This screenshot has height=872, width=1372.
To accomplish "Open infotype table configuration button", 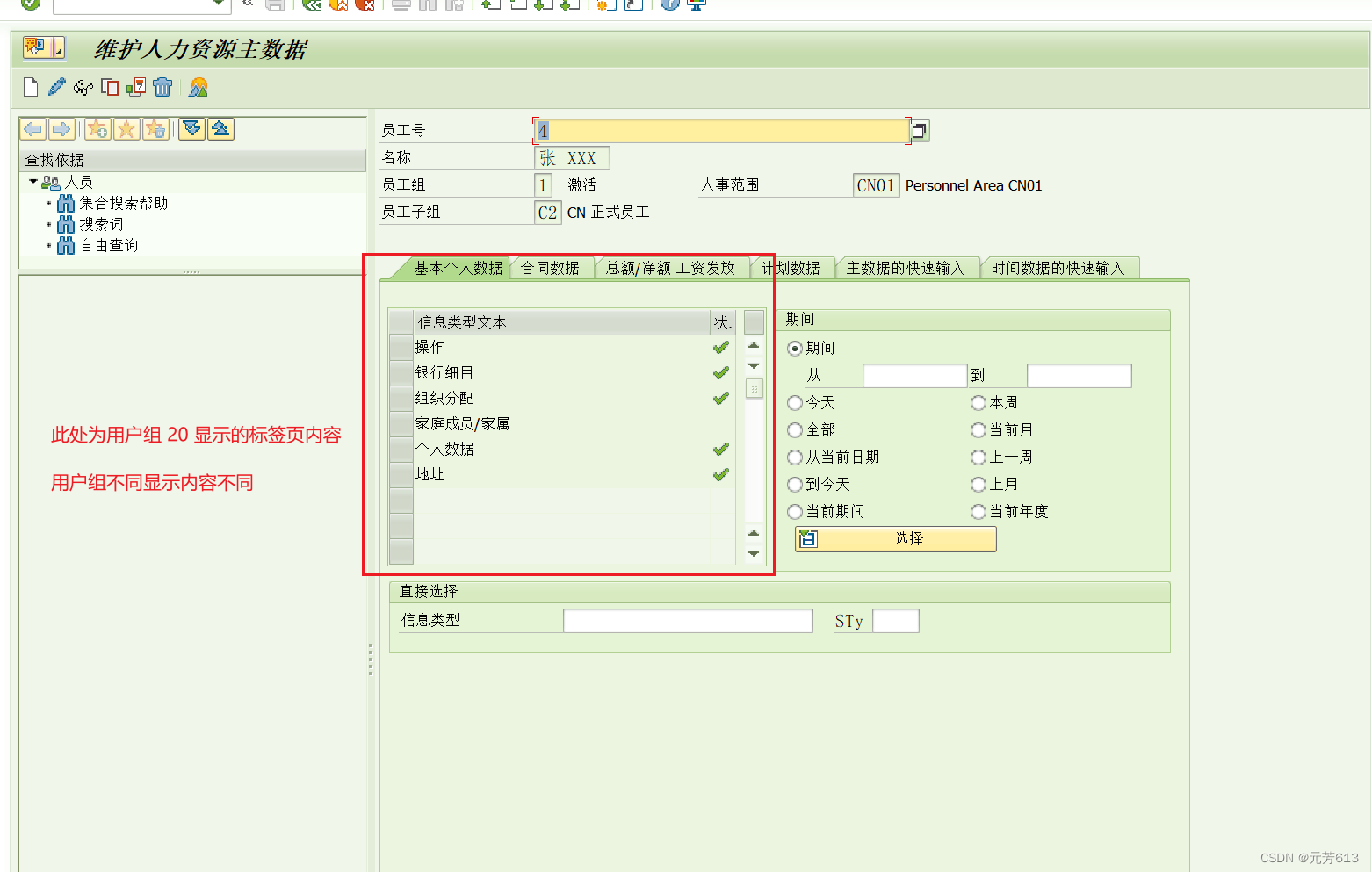I will coord(754,322).
